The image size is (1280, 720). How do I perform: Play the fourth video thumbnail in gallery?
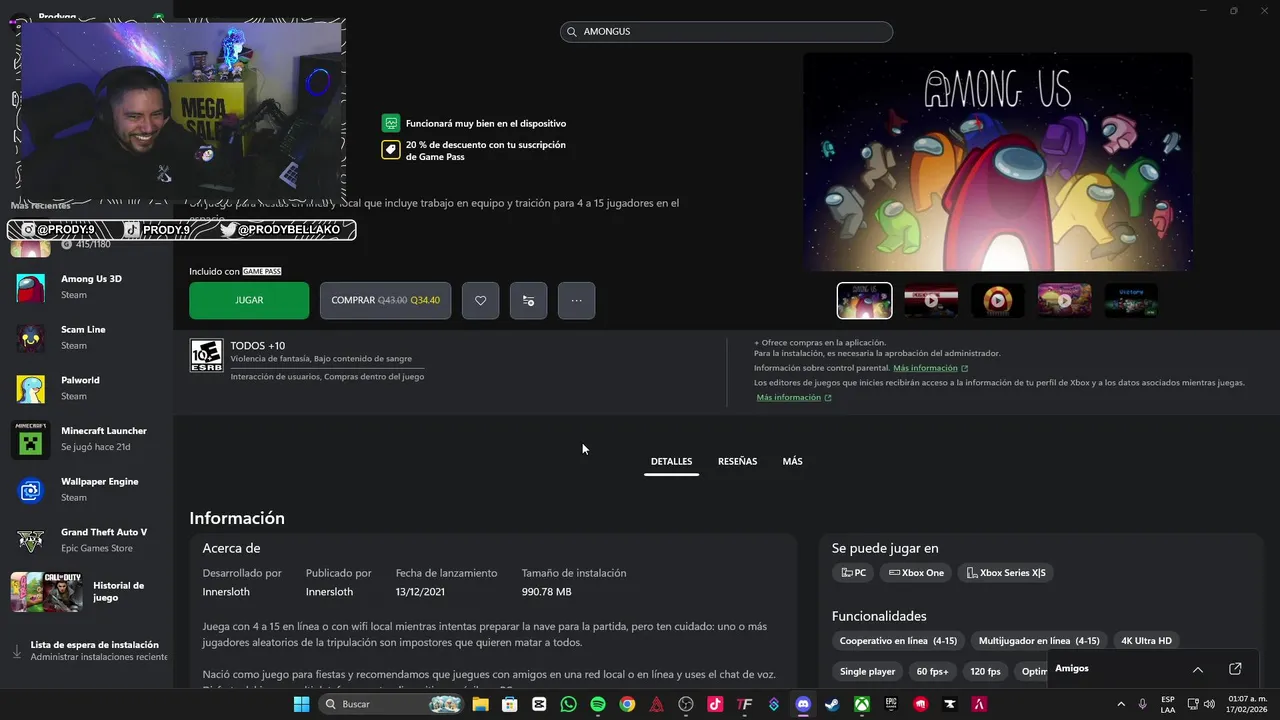point(1064,300)
